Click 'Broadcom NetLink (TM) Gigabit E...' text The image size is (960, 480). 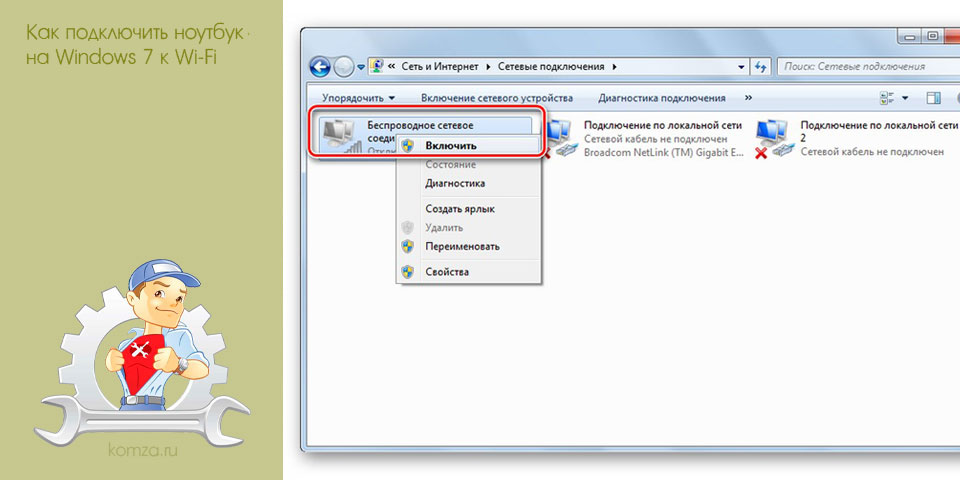tap(664, 152)
